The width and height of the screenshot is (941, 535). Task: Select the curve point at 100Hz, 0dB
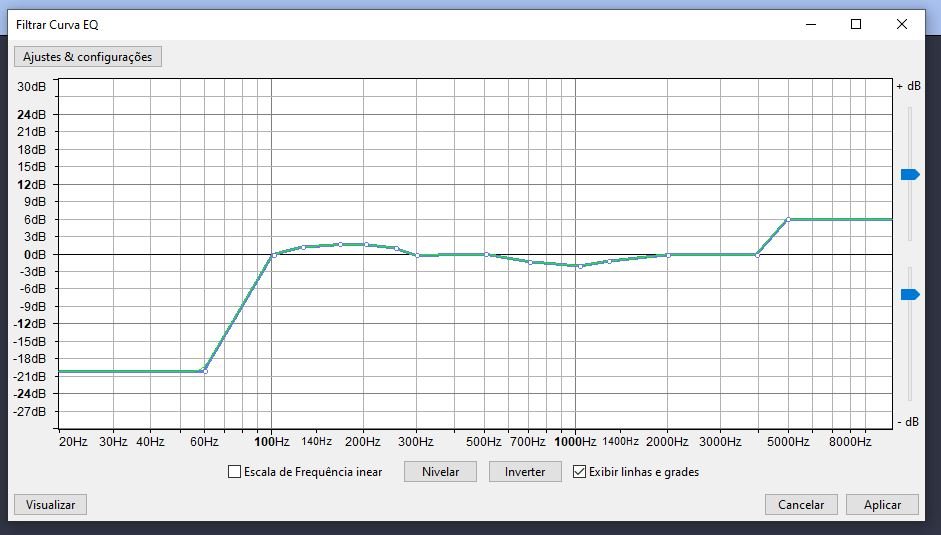(x=274, y=255)
